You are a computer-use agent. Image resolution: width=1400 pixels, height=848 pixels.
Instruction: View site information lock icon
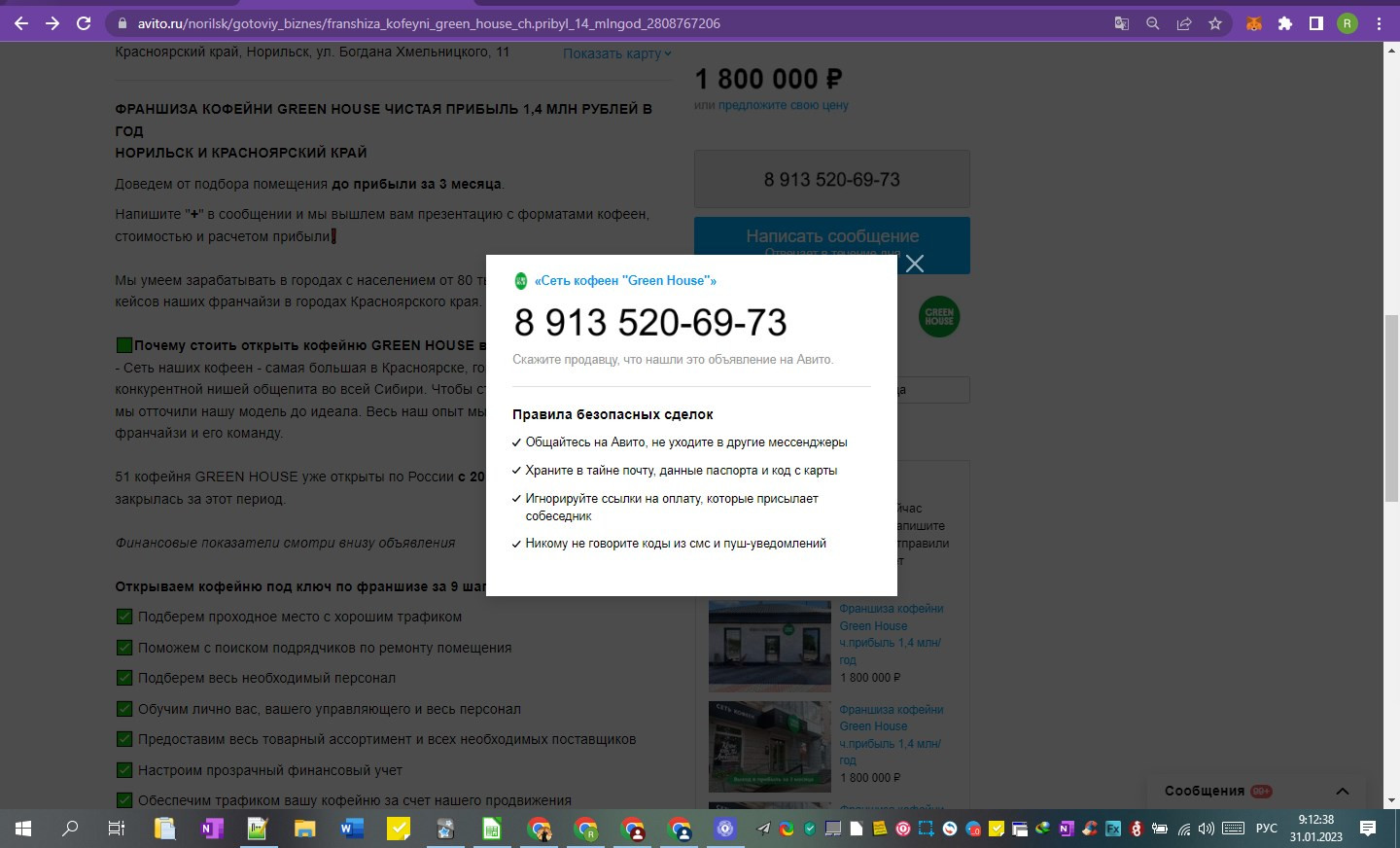[122, 23]
